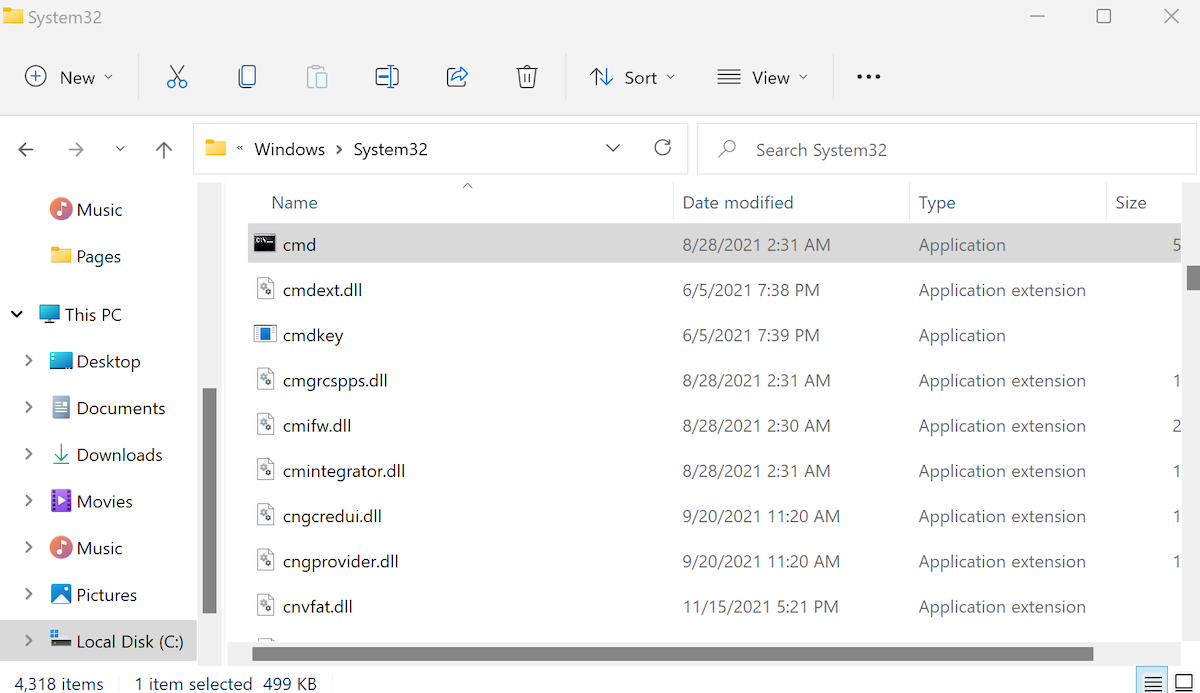Open the Sort dropdown
Screen dimensions: 1200x693
coord(632,76)
